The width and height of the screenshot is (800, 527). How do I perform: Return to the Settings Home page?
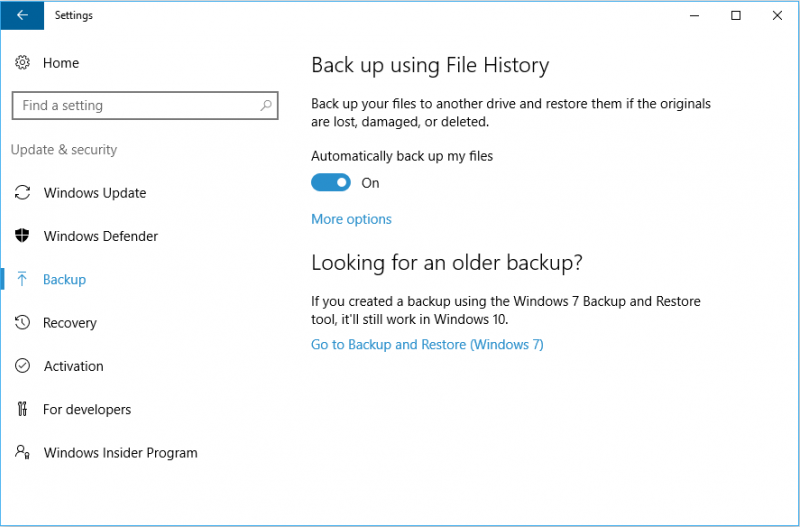(61, 63)
